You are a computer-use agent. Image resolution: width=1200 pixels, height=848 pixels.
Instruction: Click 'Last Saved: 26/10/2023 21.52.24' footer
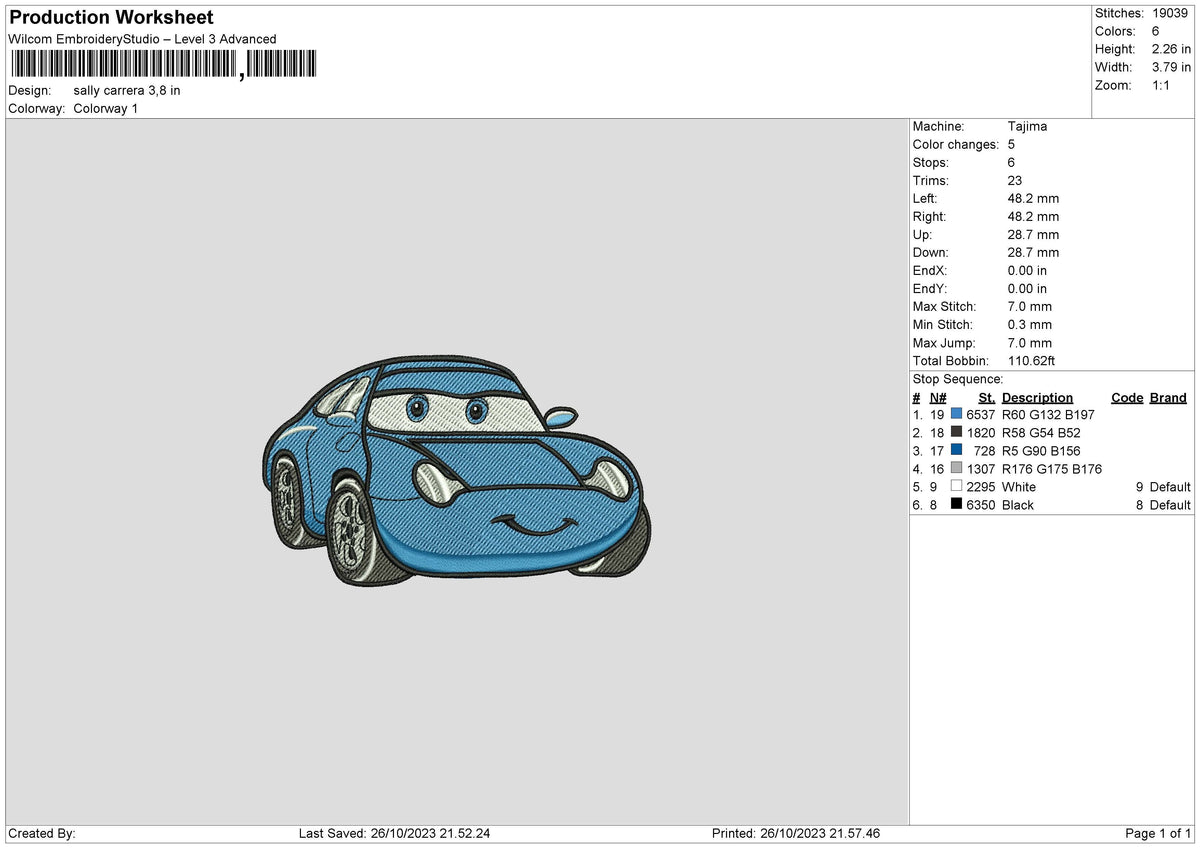(x=394, y=834)
